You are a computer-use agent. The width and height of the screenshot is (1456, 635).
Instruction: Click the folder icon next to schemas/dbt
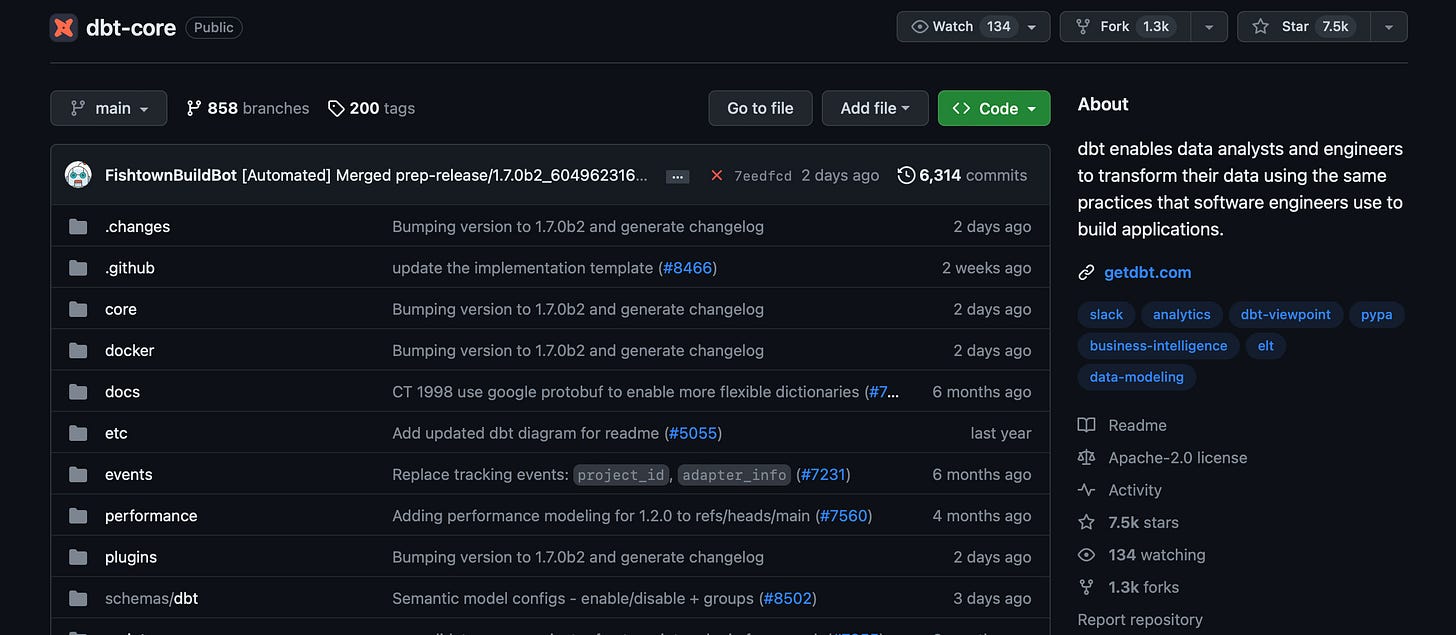pyautogui.click(x=78, y=599)
